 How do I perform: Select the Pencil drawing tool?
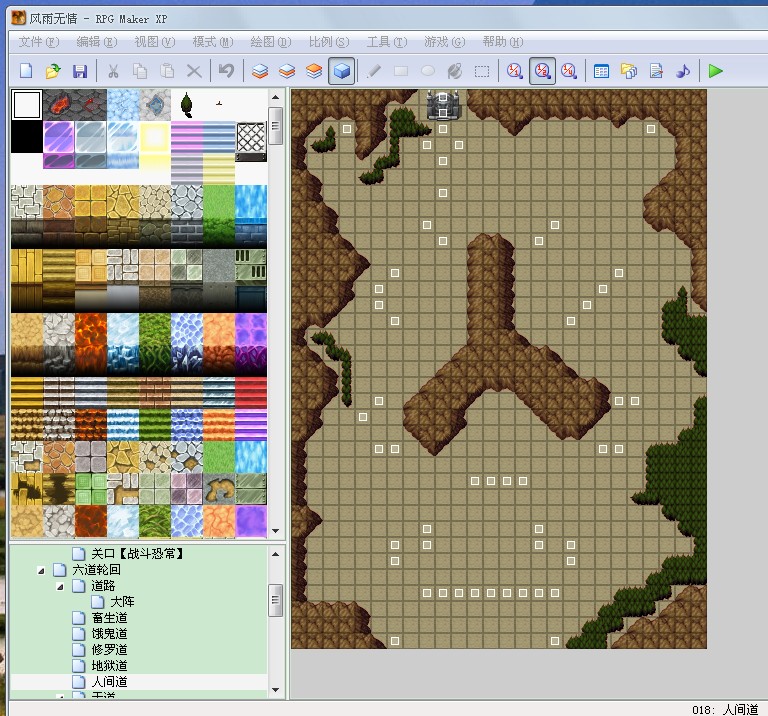tap(374, 71)
